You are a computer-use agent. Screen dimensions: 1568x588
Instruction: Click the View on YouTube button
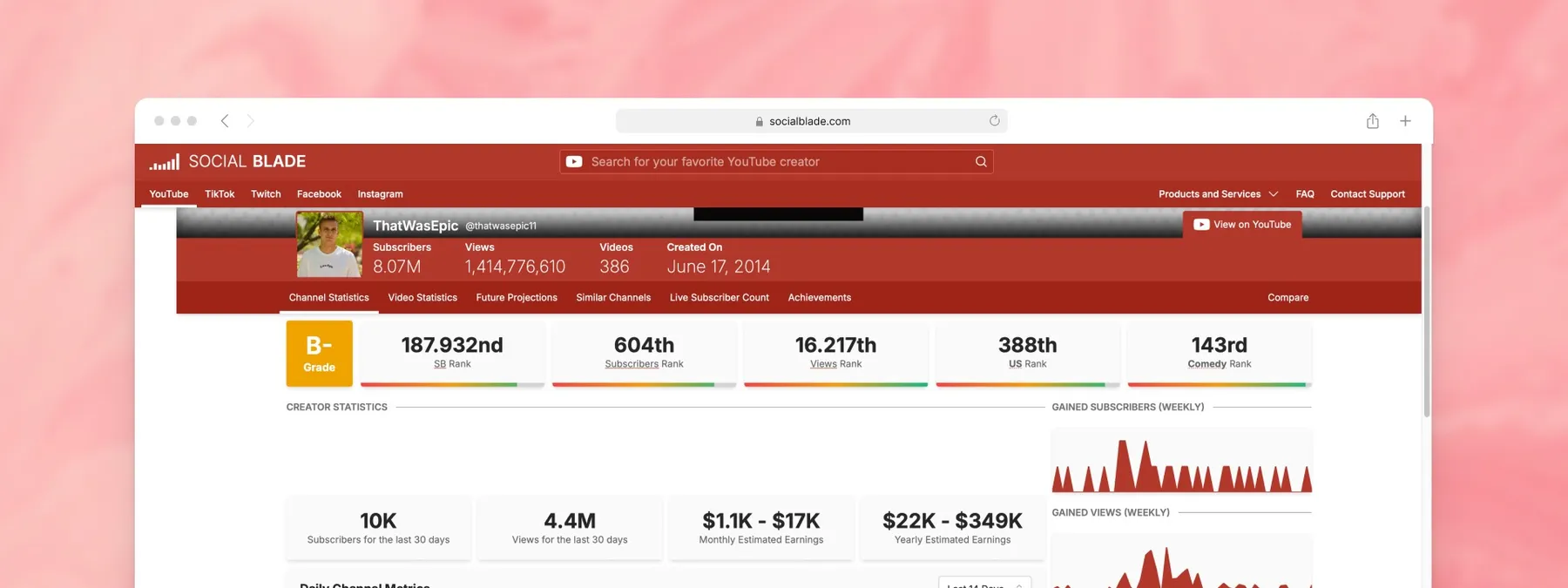pyautogui.click(x=1242, y=225)
